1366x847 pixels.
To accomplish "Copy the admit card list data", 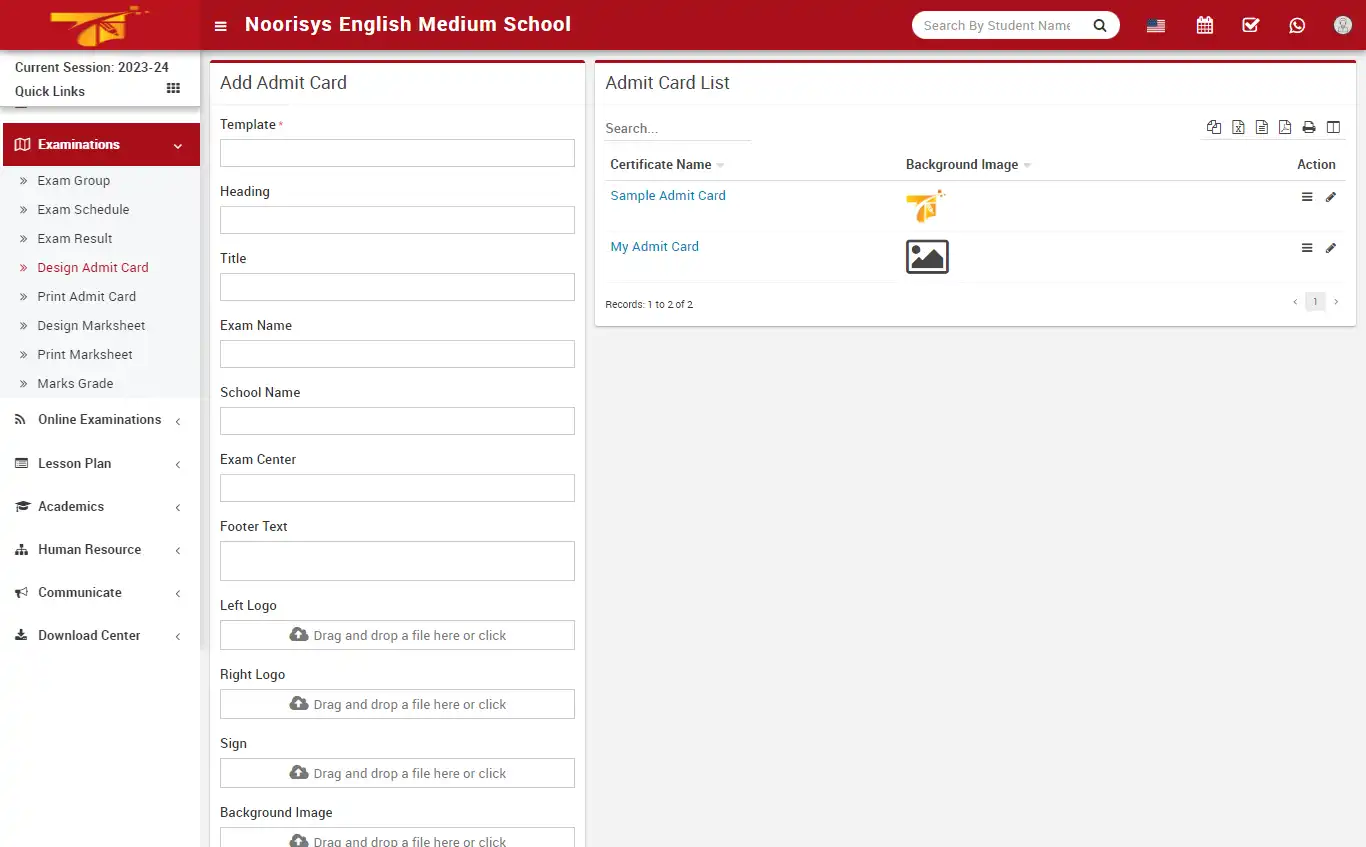I will coord(1214,127).
